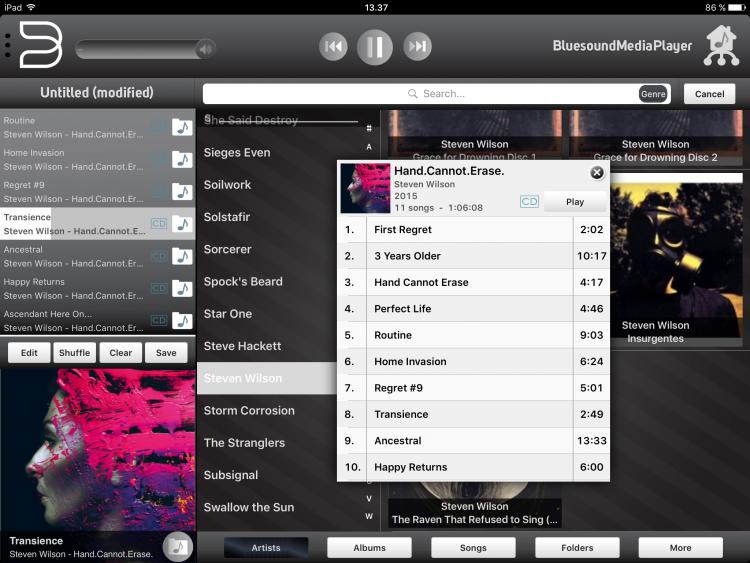Viewport: 750px width, 563px height.
Task: Click the CD badge in album popup
Action: pos(529,201)
